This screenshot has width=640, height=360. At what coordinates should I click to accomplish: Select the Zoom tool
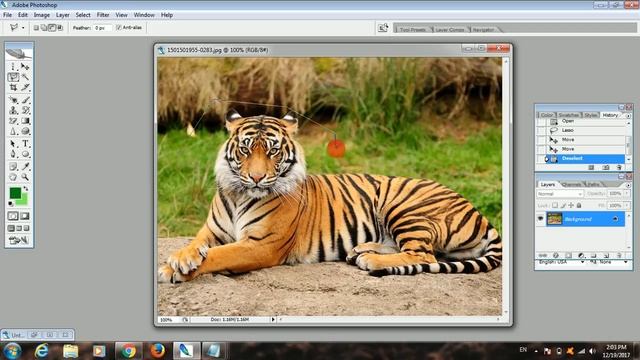(25, 177)
